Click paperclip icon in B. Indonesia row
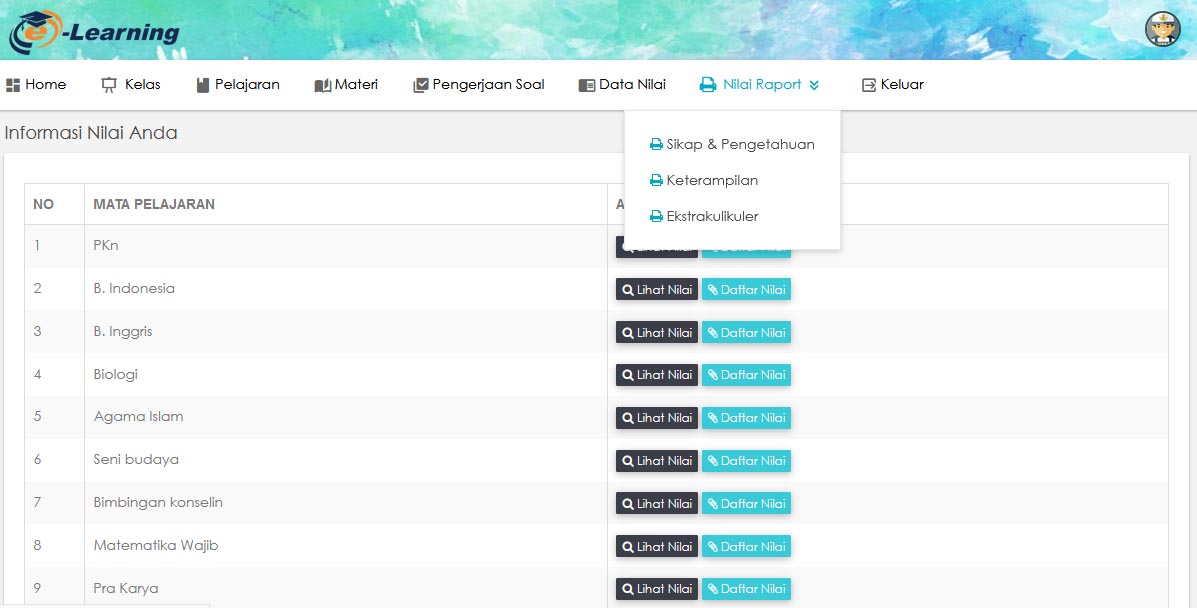The width and height of the screenshot is (1197, 608). tap(712, 289)
